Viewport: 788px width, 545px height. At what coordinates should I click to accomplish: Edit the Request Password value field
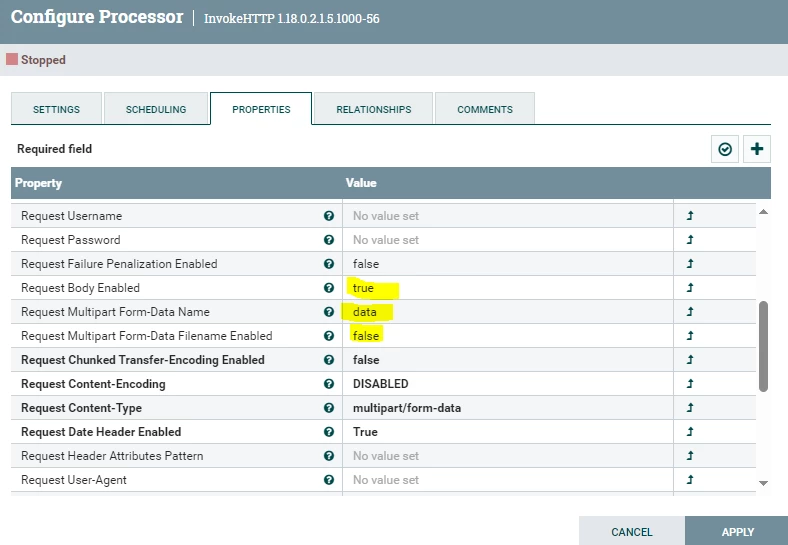tap(508, 240)
